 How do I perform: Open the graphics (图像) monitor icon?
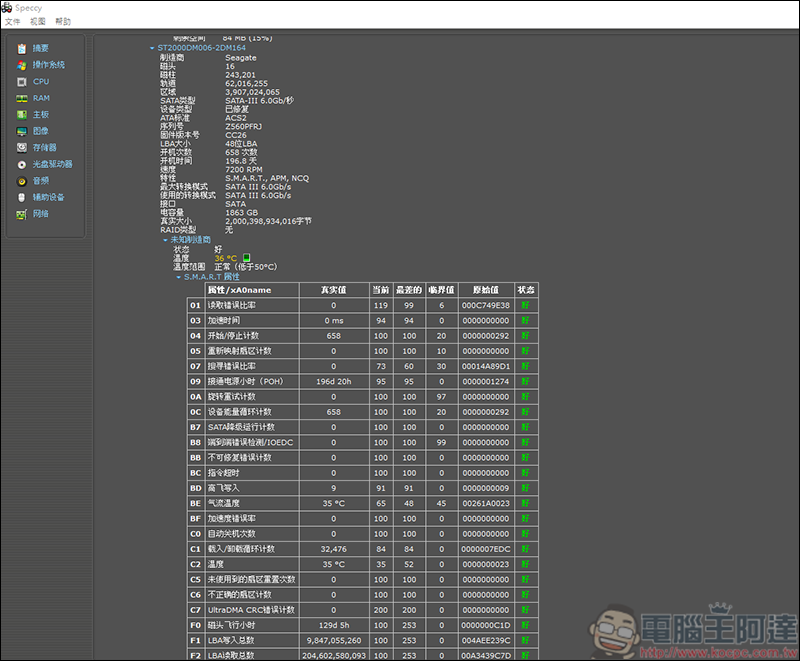22,131
